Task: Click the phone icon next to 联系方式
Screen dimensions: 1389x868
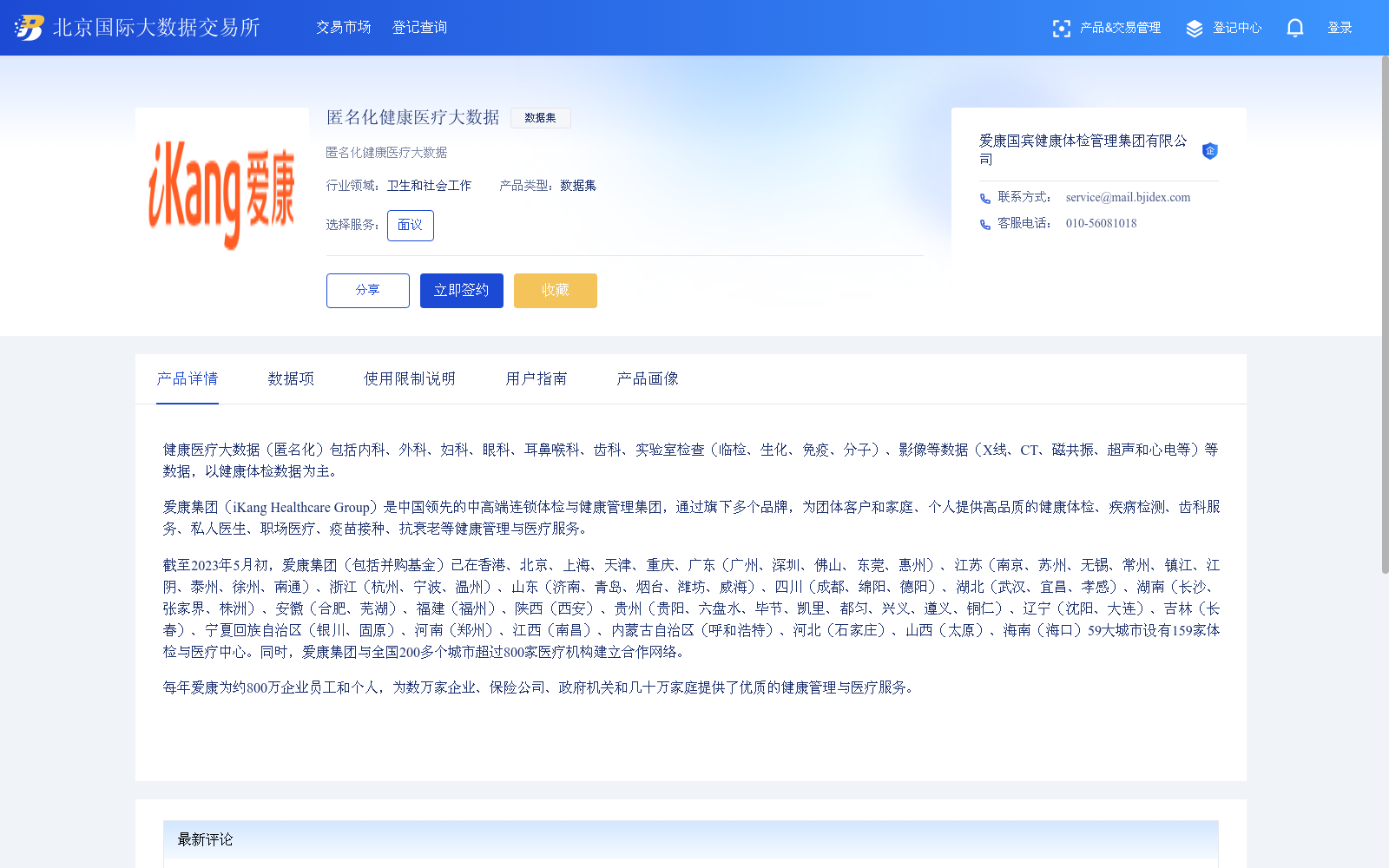Action: (985, 199)
